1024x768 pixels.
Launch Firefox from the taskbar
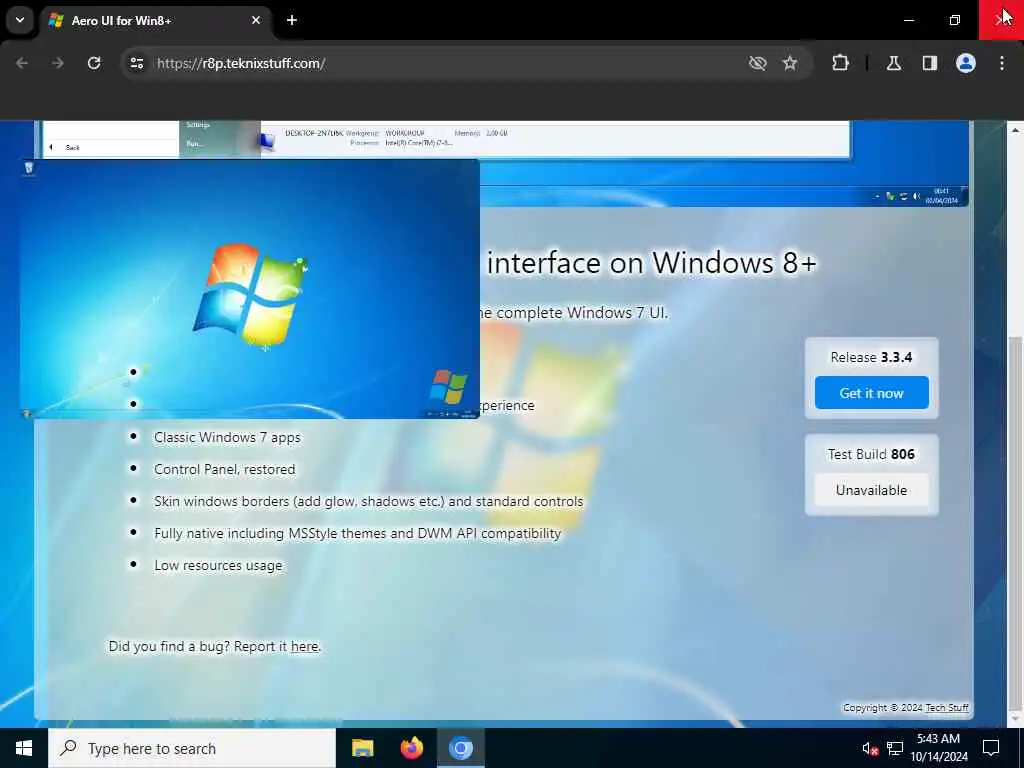(411, 748)
